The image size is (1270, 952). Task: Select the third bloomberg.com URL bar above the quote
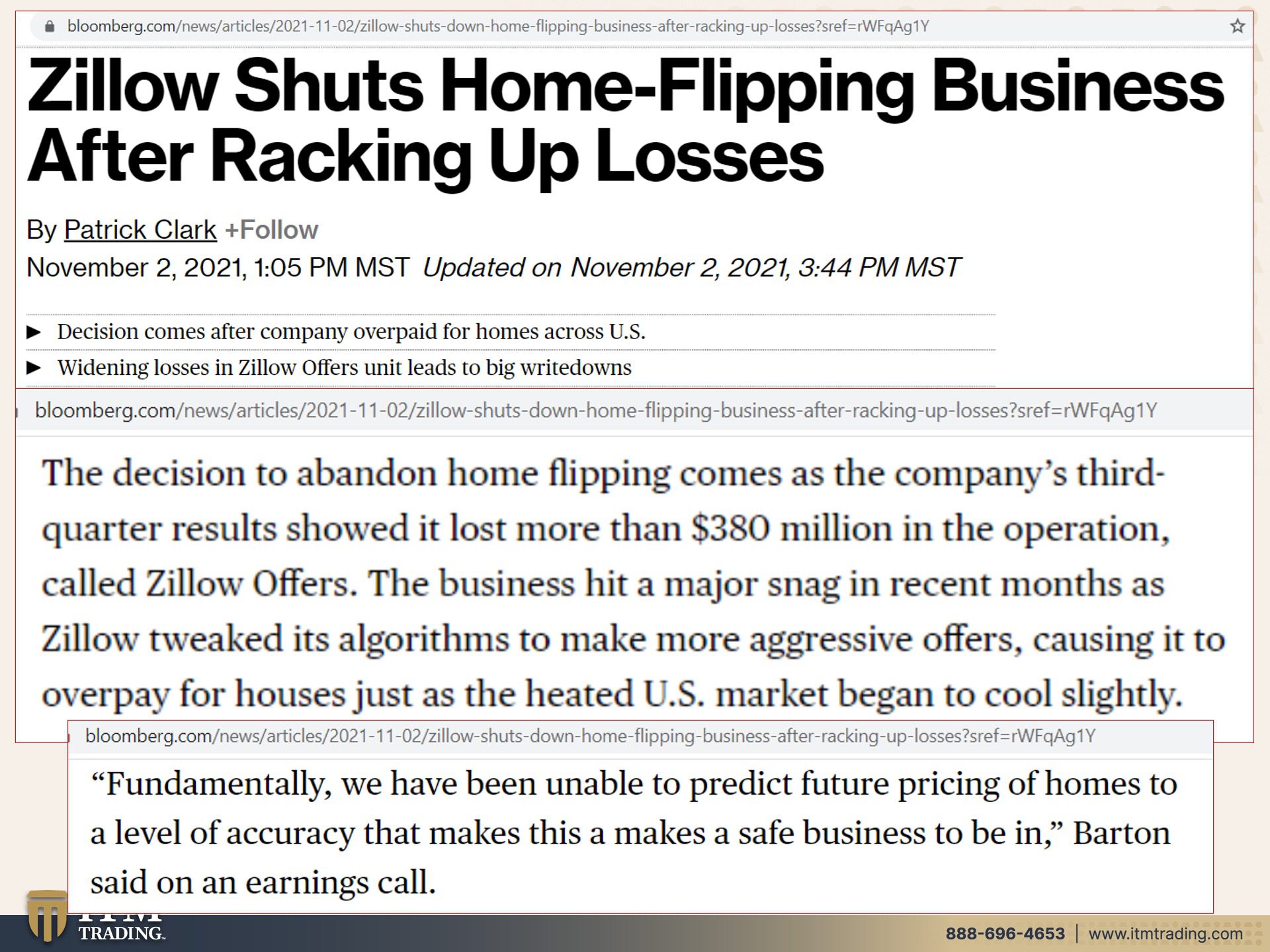[x=591, y=736]
